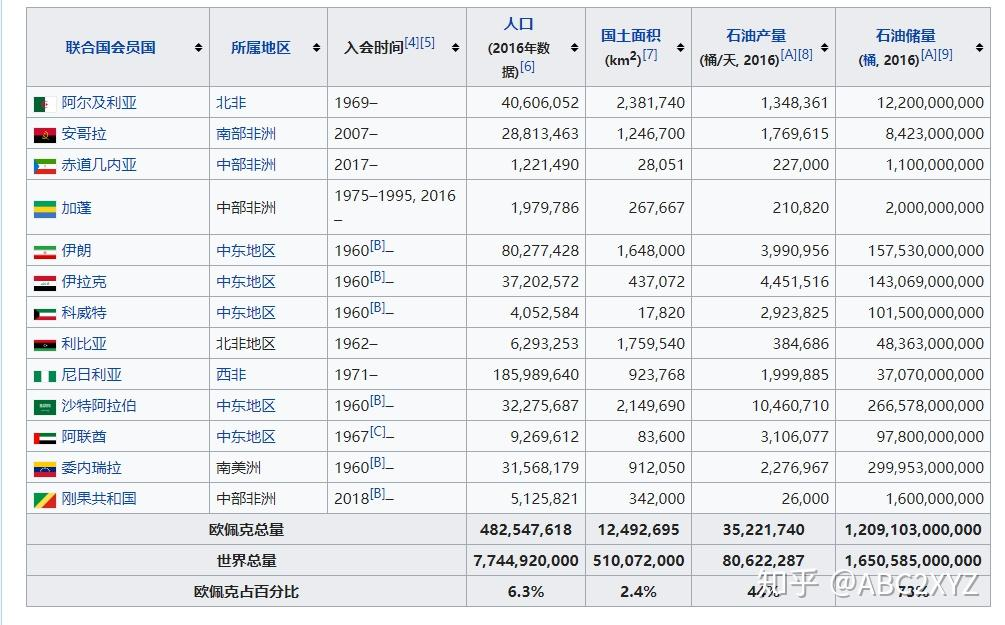The image size is (1005, 625).
Task: Click the Algeria flag icon
Action: [x=44, y=103]
